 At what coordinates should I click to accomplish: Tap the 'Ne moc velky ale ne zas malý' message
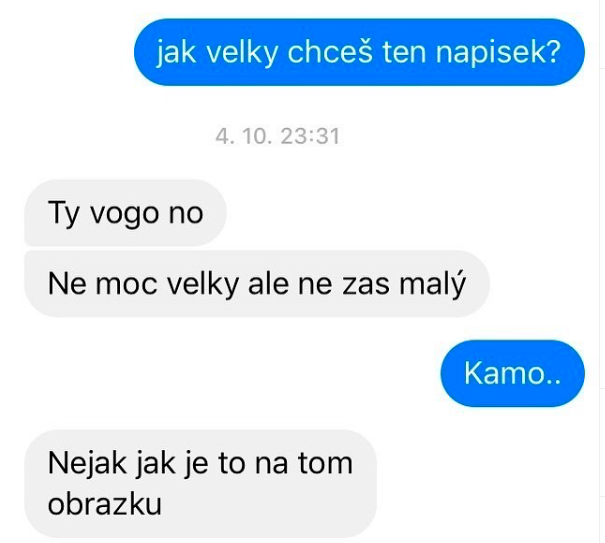[x=257, y=284]
